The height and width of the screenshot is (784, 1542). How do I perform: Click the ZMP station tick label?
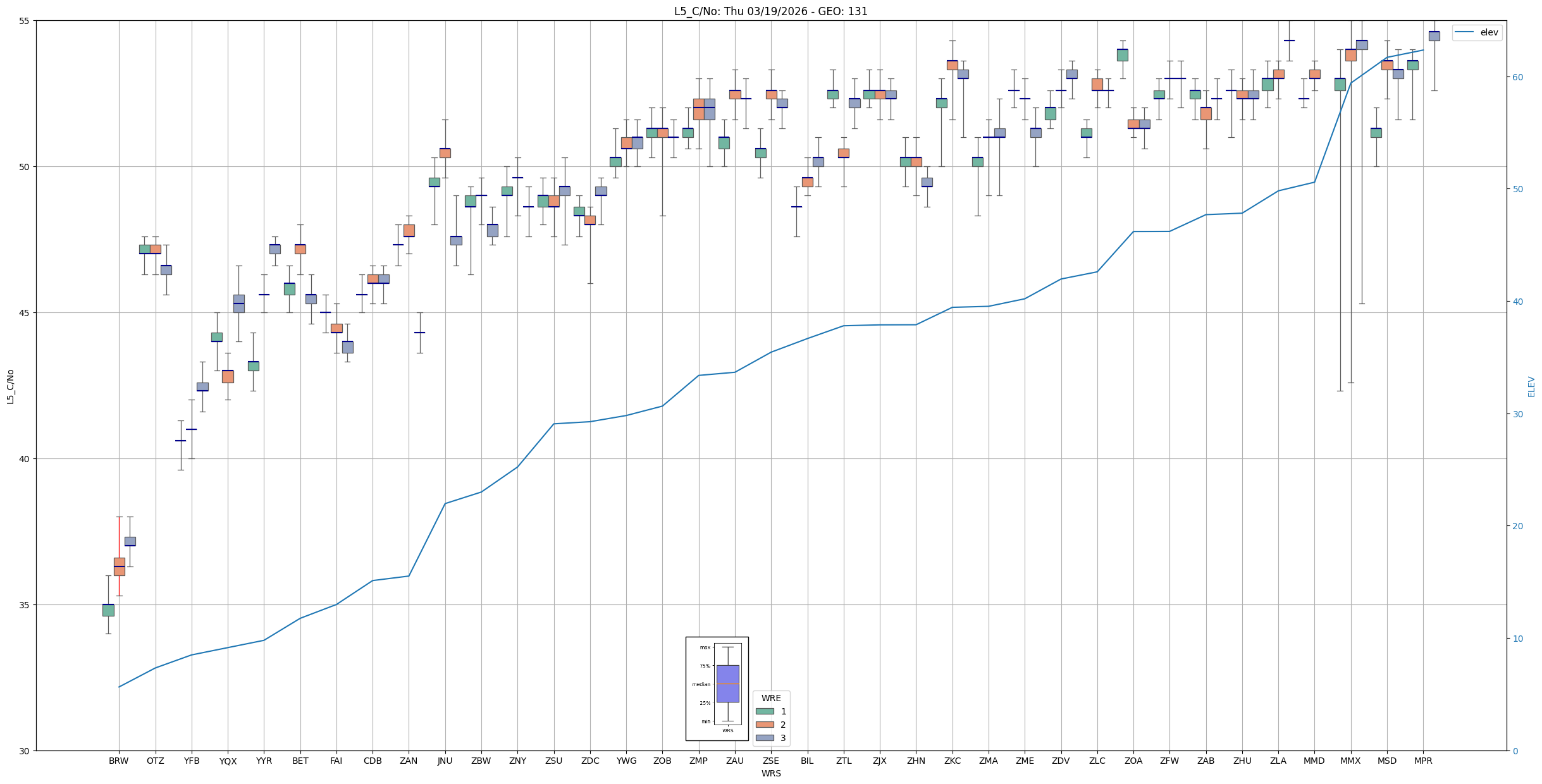tap(698, 761)
